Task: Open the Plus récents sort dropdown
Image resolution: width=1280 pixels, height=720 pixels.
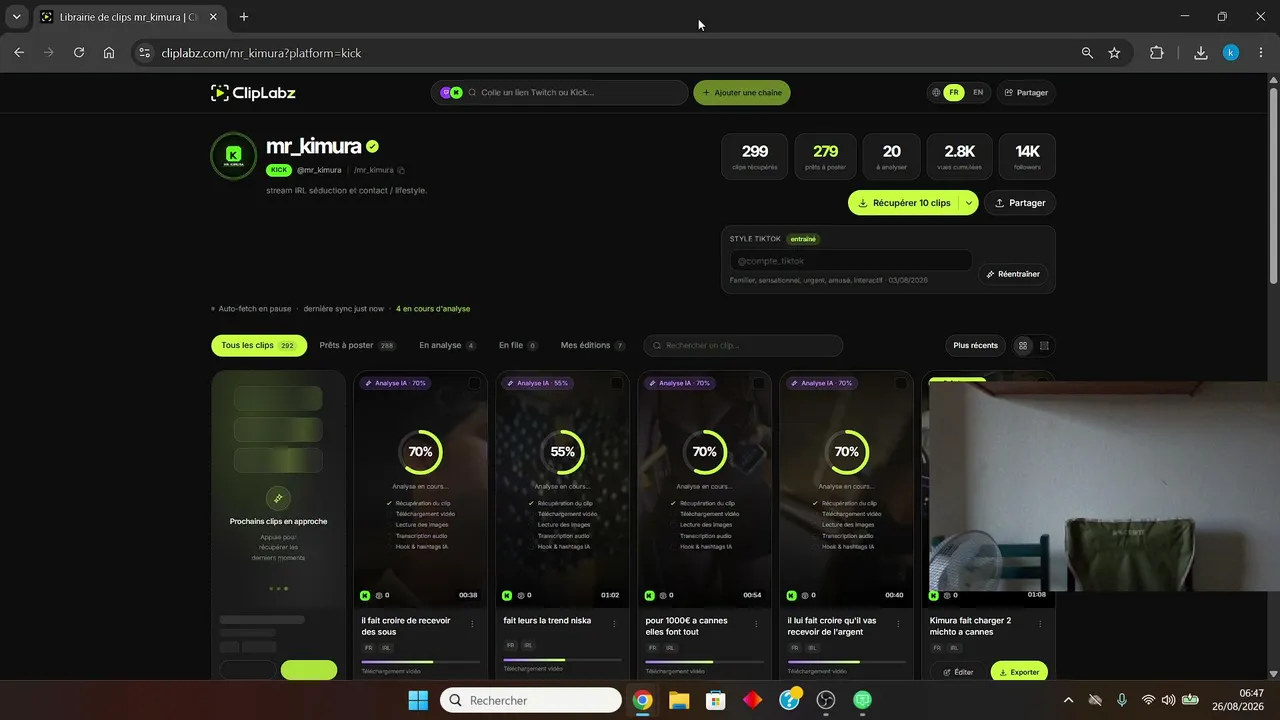Action: (x=975, y=346)
